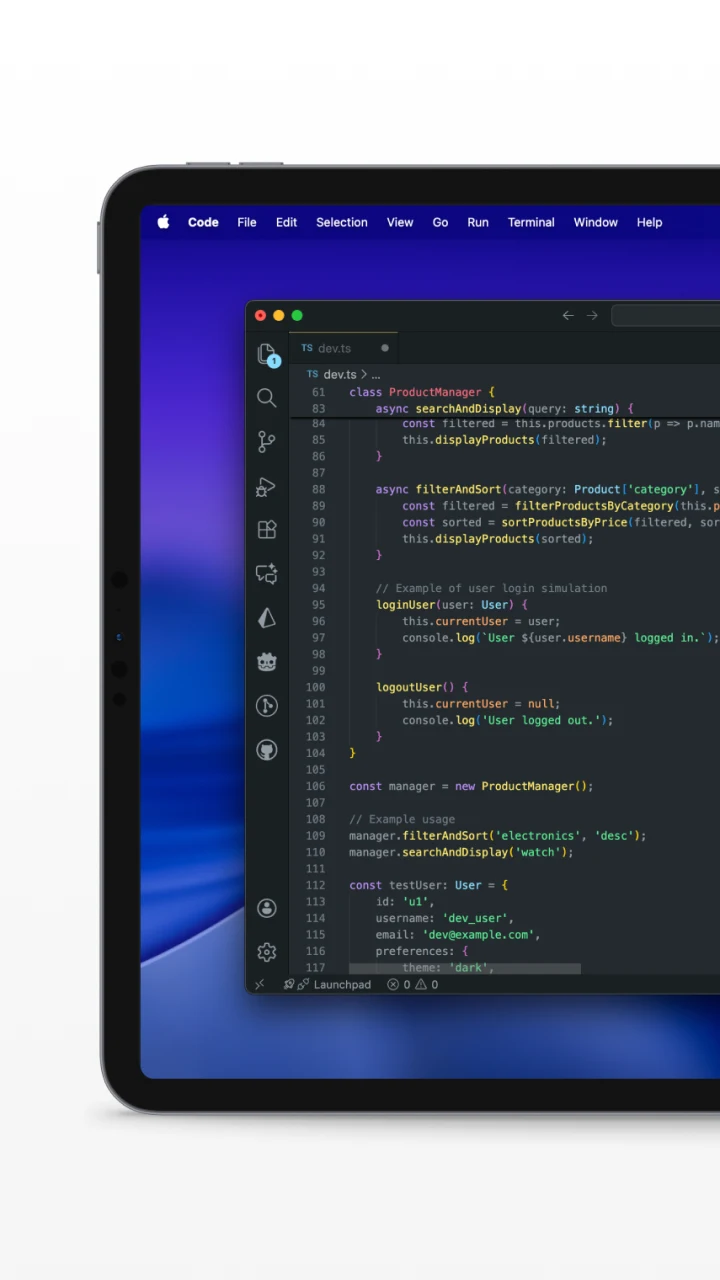Click "manager.filterAndSort('electronics', 'desc');"
720x1280 pixels.
498,835
